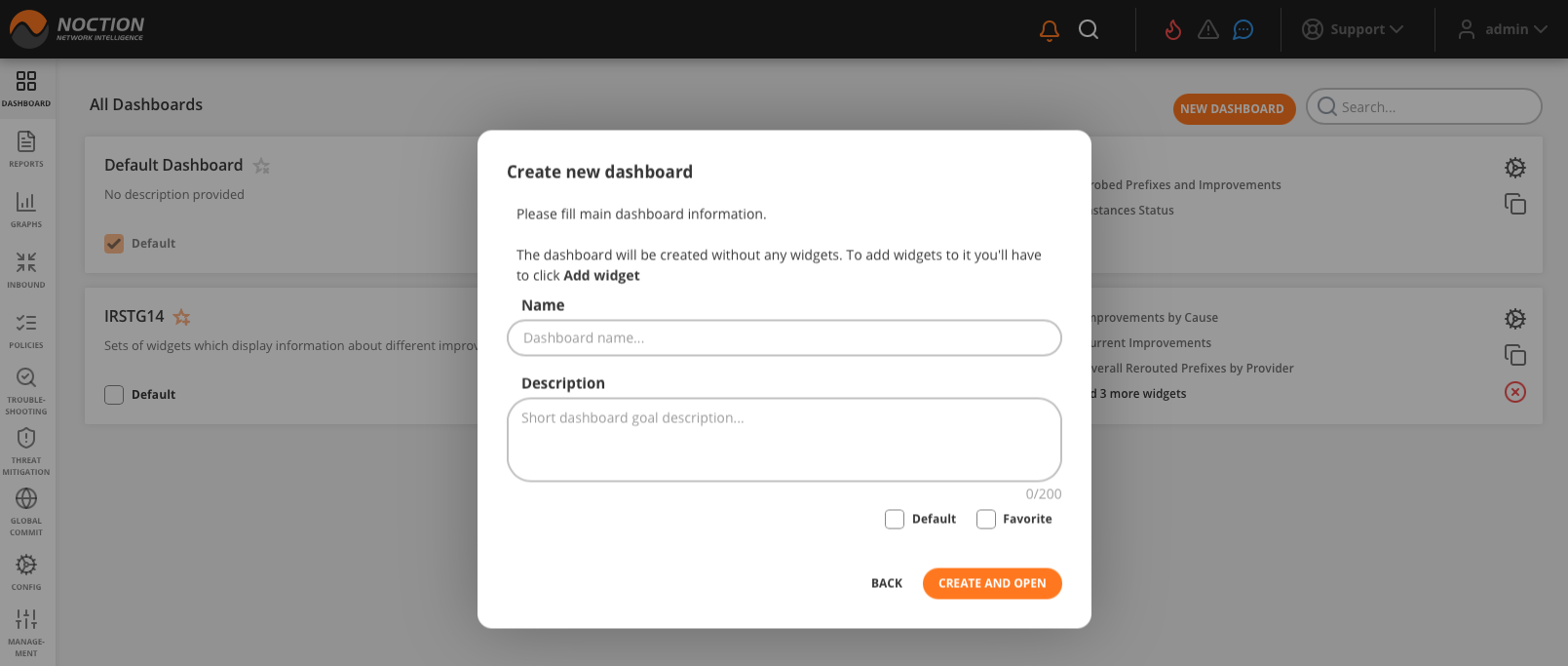Check the Favorite option for the new dashboard
The width and height of the screenshot is (1568, 666).
pos(985,519)
